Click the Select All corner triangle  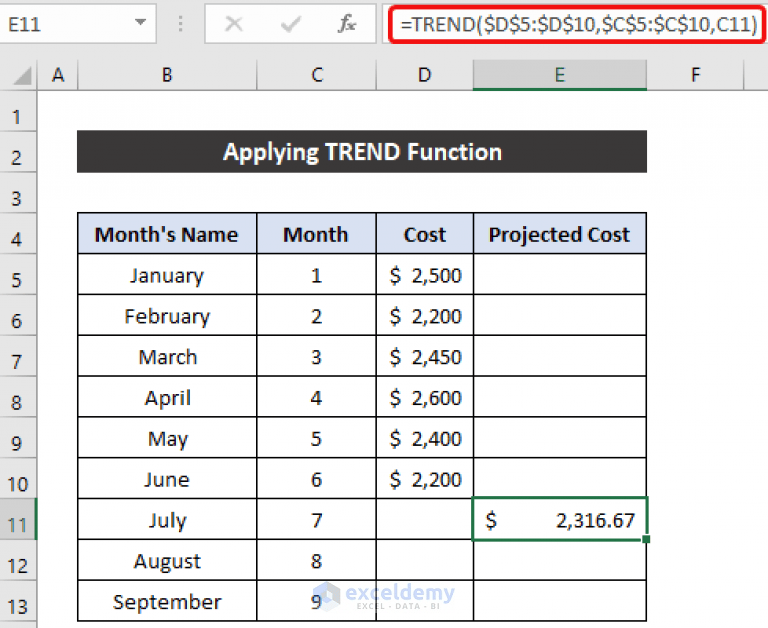click(23, 76)
